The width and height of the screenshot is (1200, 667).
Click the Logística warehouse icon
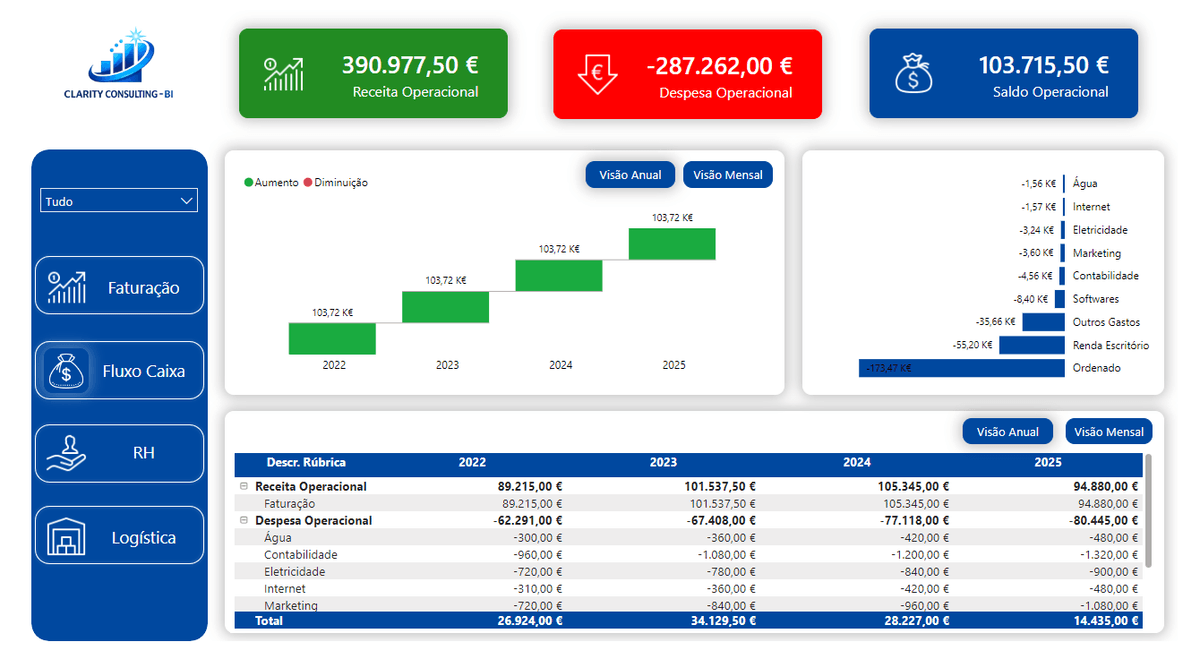(x=67, y=538)
